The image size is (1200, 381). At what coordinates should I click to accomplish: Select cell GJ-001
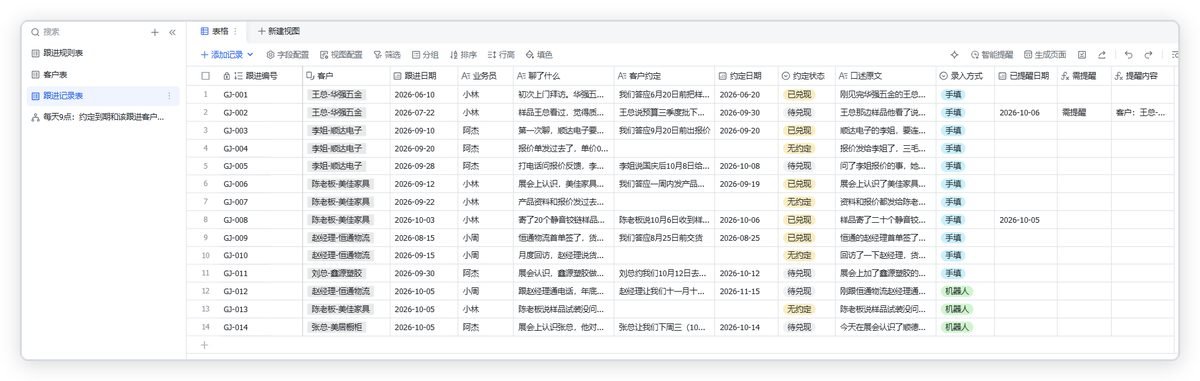[x=260, y=94]
